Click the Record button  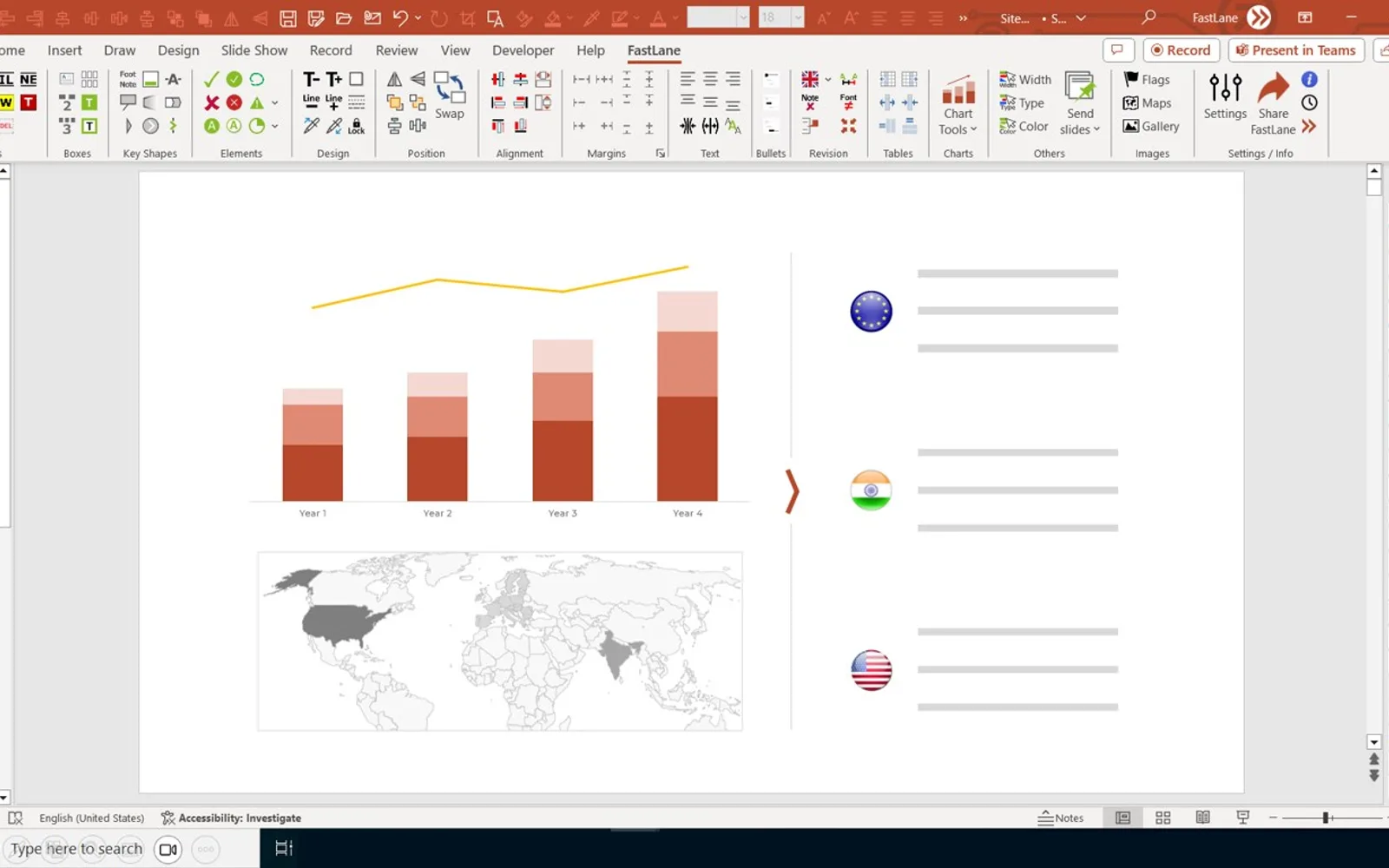1182,50
